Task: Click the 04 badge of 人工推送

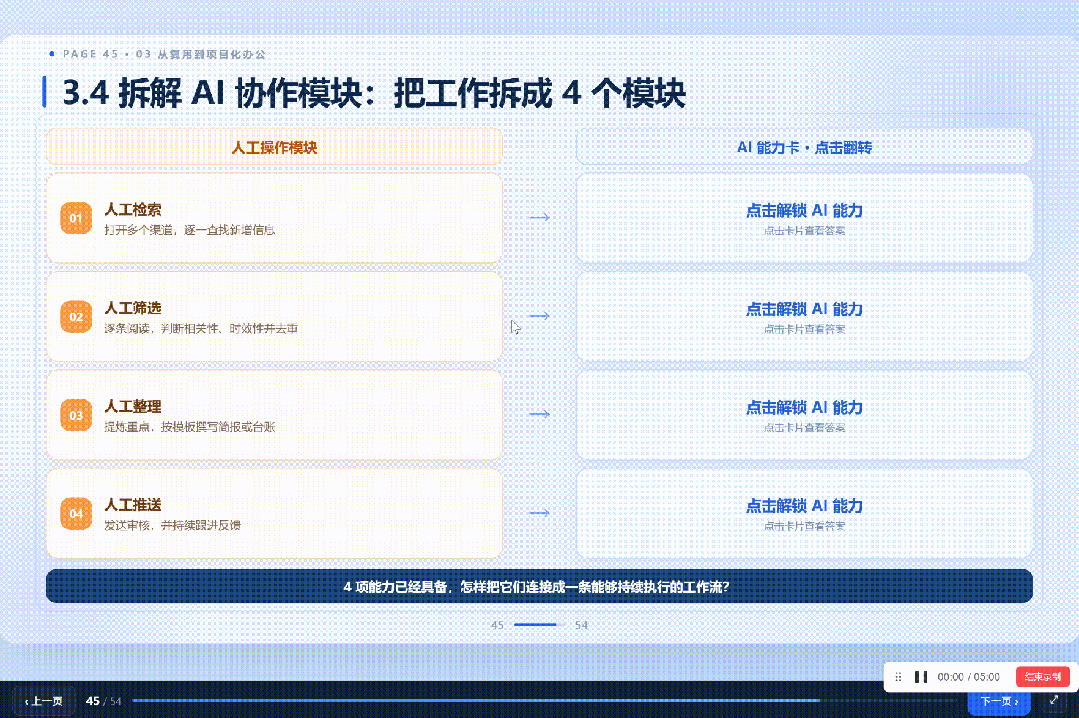Action: (76, 514)
